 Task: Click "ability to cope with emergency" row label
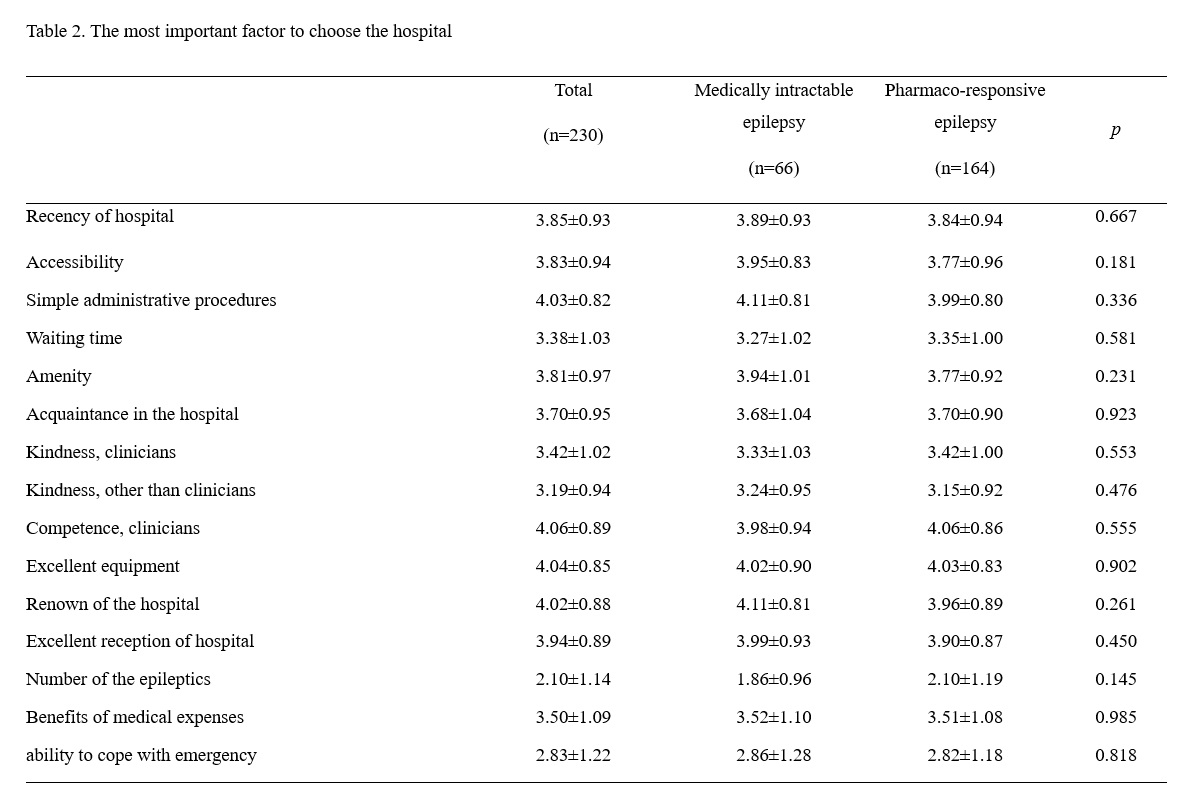click(x=141, y=755)
